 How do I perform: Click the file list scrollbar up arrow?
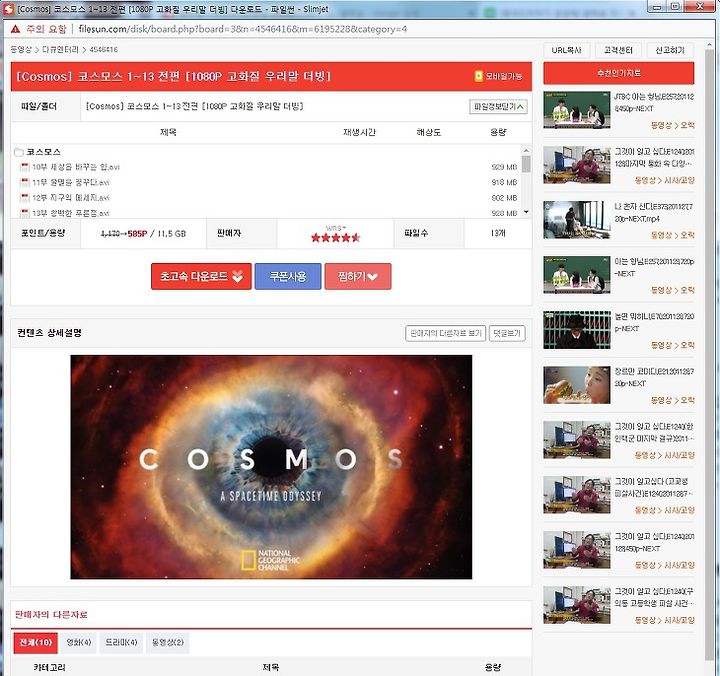click(x=526, y=151)
